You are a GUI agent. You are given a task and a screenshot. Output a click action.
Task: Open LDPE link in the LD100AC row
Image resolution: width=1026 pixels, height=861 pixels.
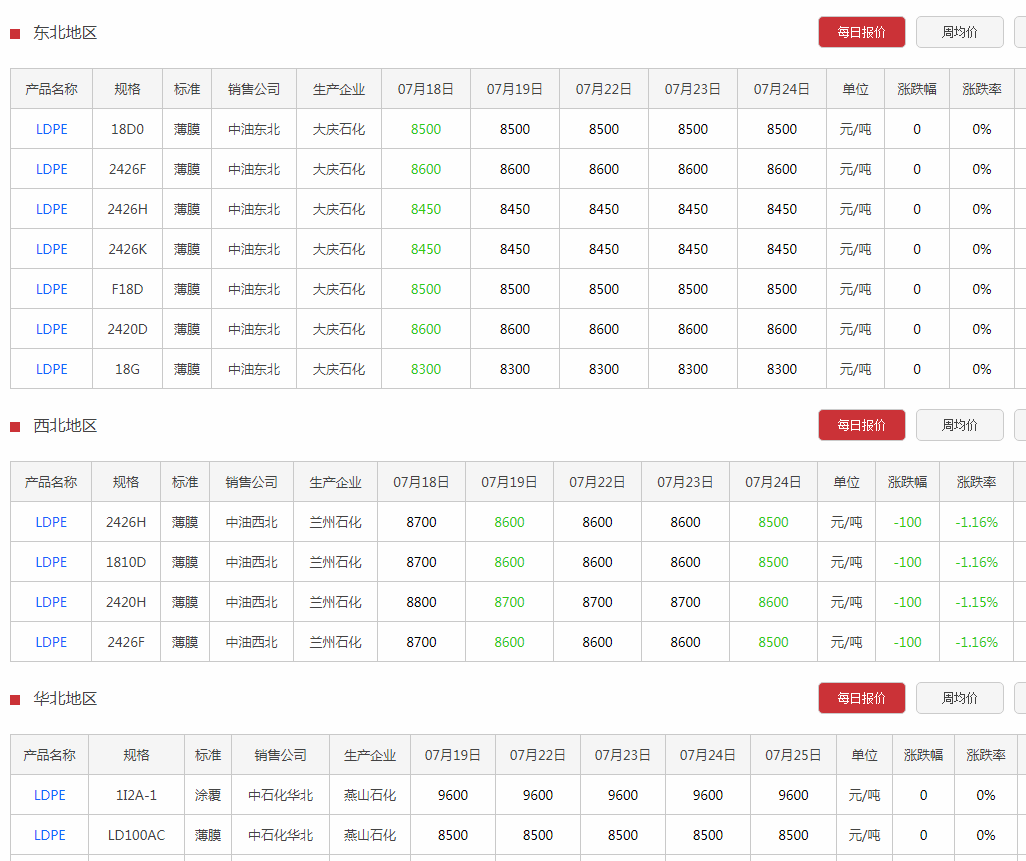click(50, 835)
